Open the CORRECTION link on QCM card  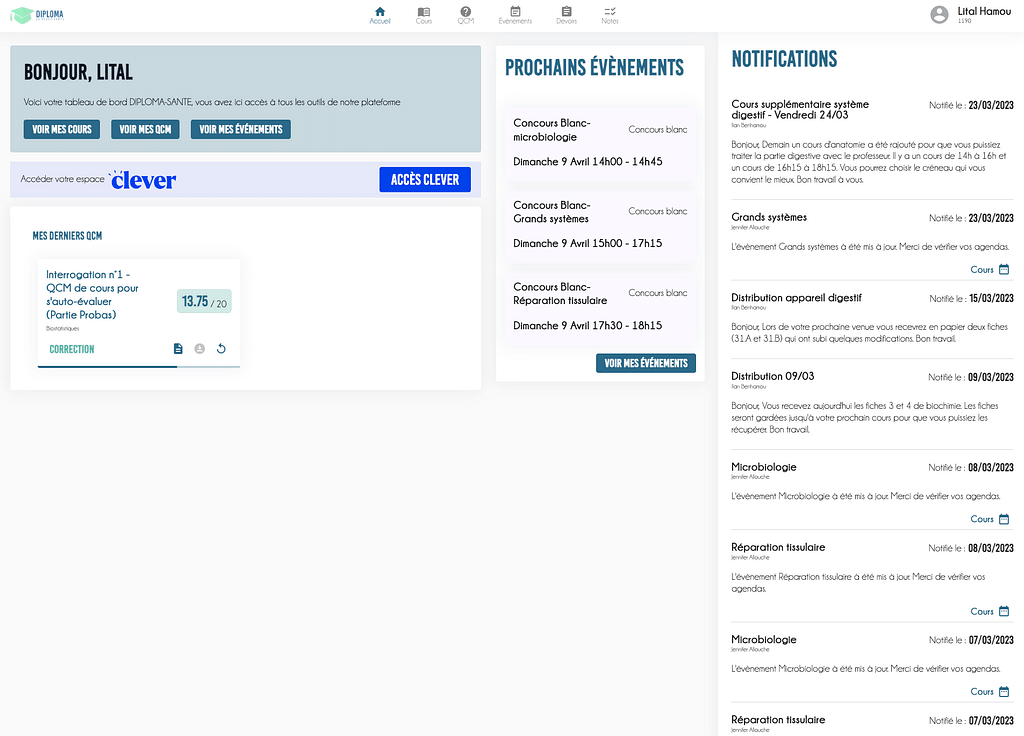click(72, 349)
